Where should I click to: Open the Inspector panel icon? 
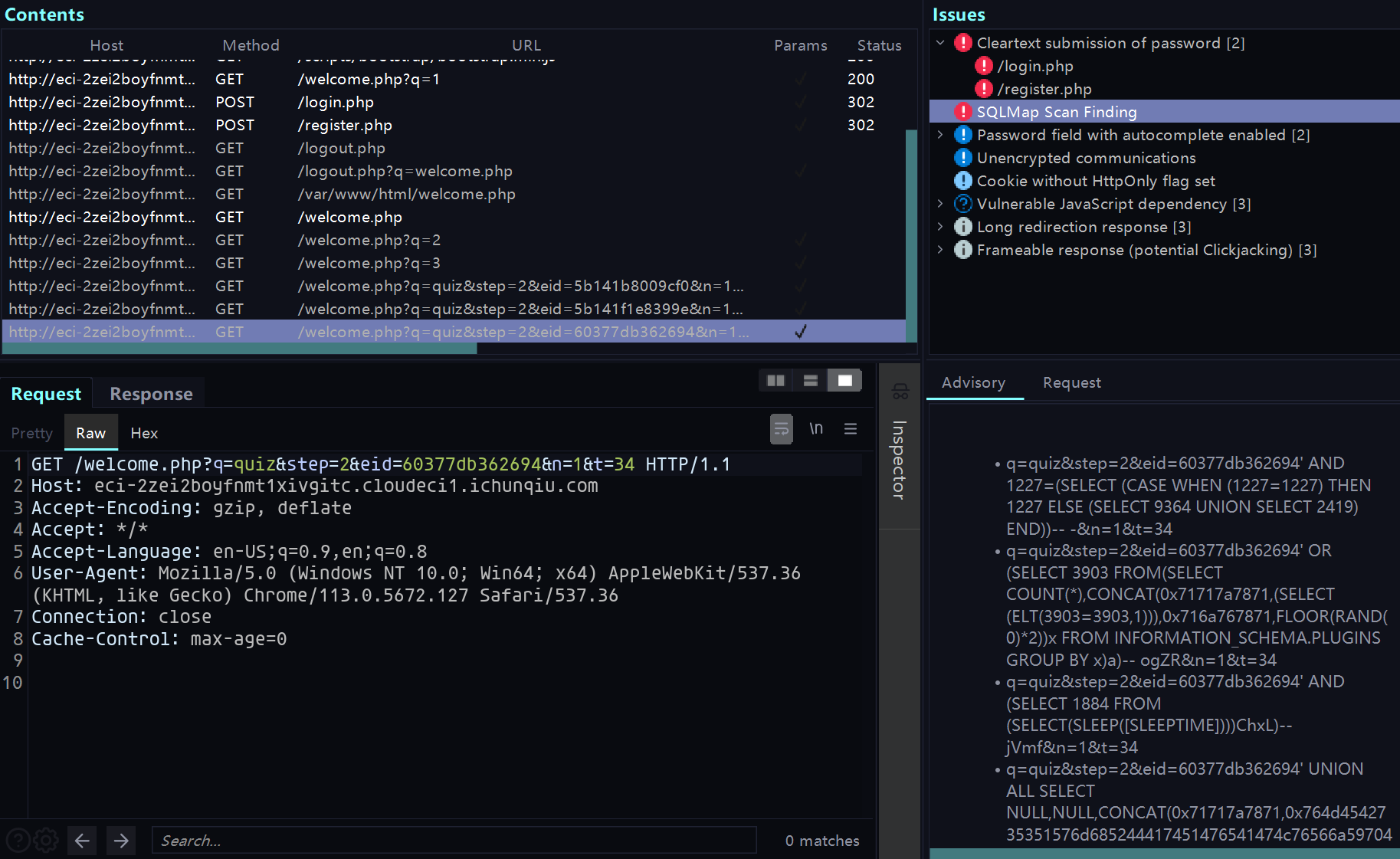coord(900,392)
